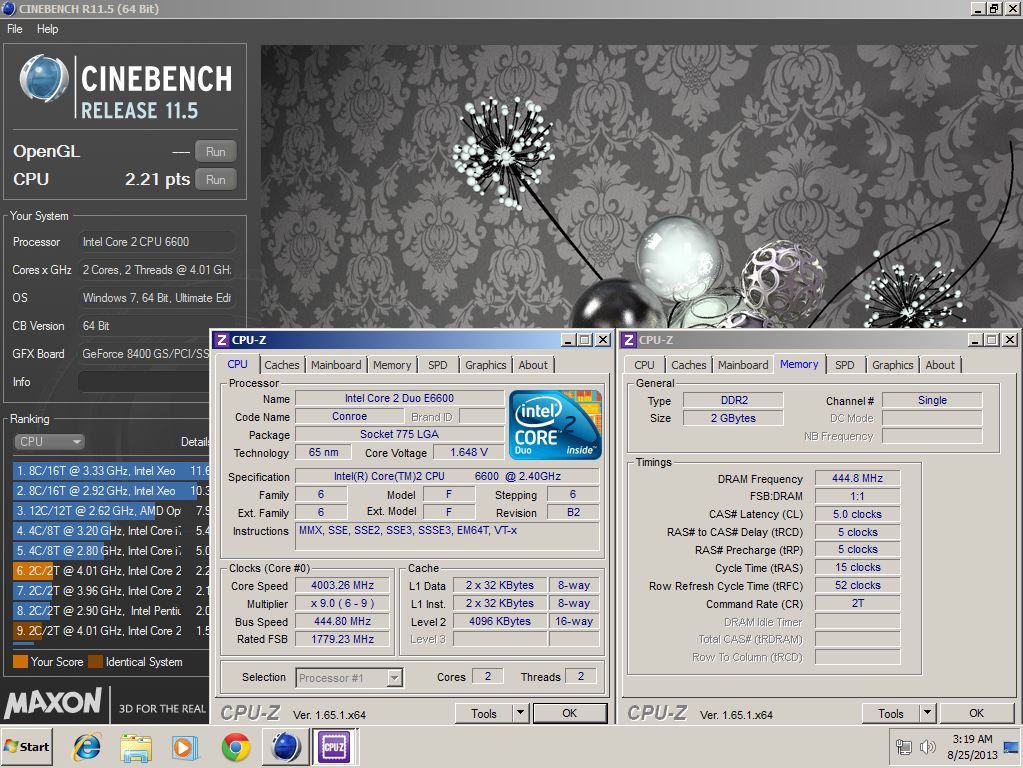1023x768 pixels.
Task: Open Internet Explorer from the taskbar
Action: [x=87, y=747]
